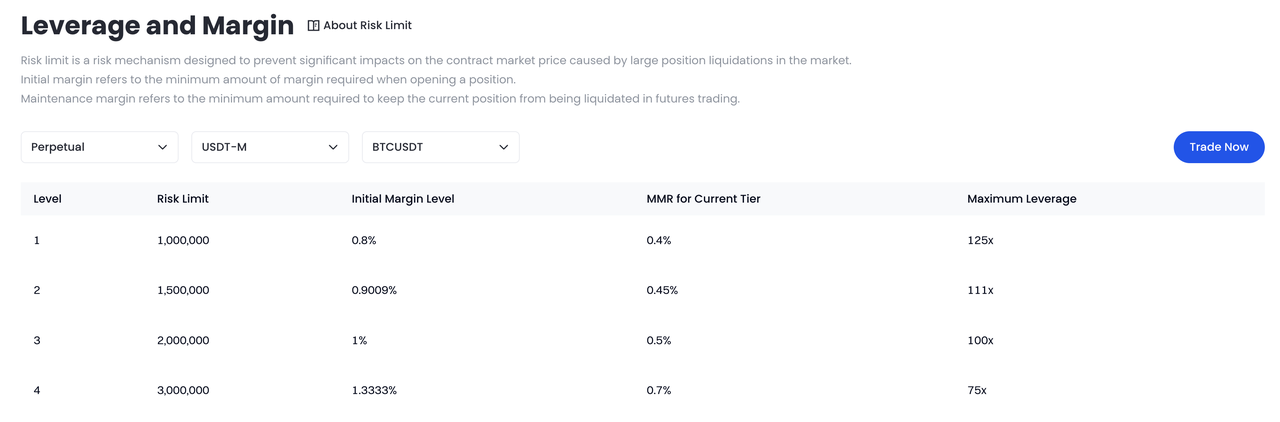Image resolution: width=1280 pixels, height=422 pixels.
Task: Click the Leverage and Margin page heading
Action: (x=157, y=25)
